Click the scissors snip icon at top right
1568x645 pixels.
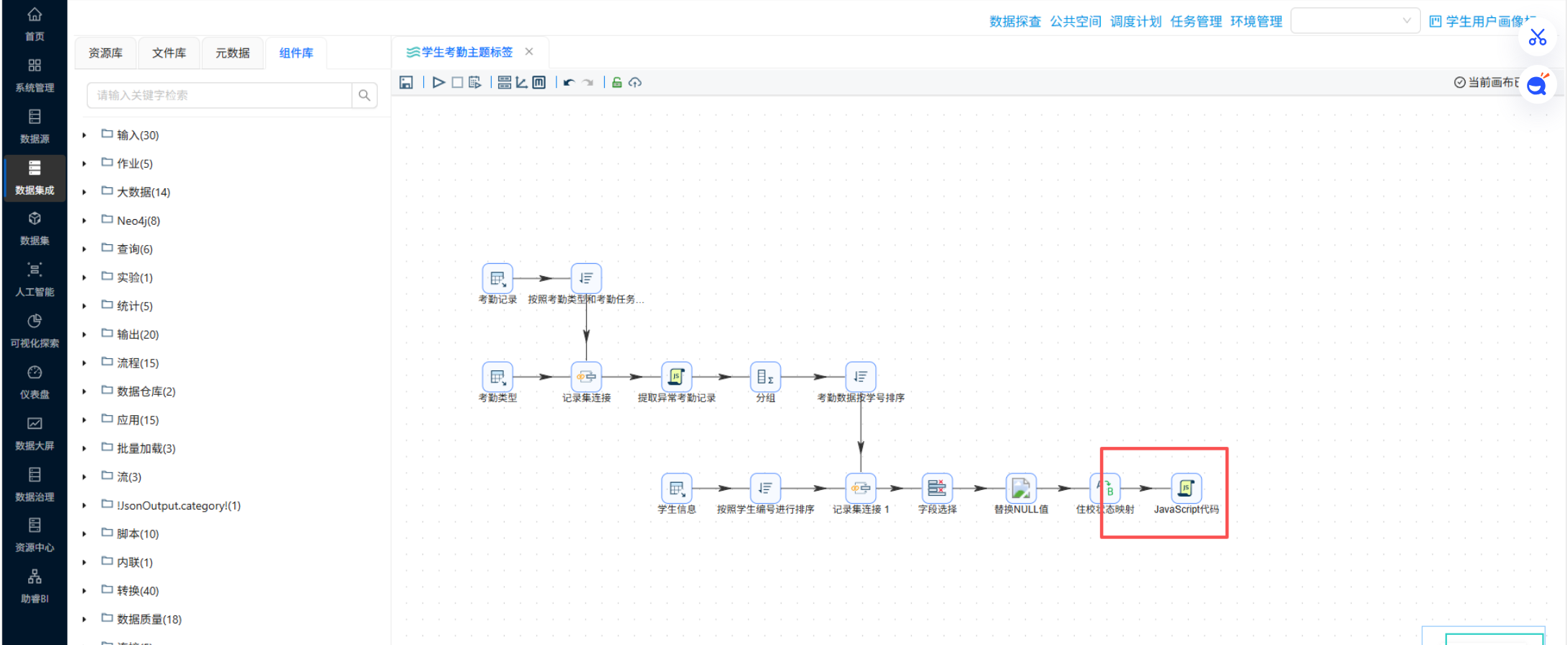click(x=1538, y=37)
